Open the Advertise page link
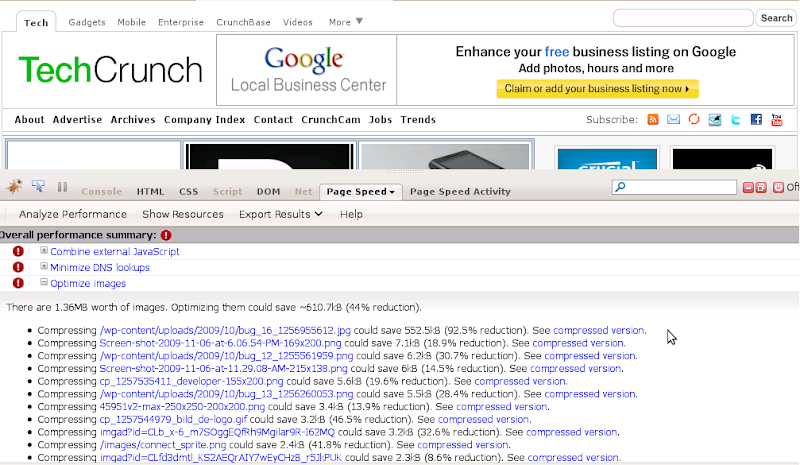This screenshot has width=800, height=465. click(77, 119)
